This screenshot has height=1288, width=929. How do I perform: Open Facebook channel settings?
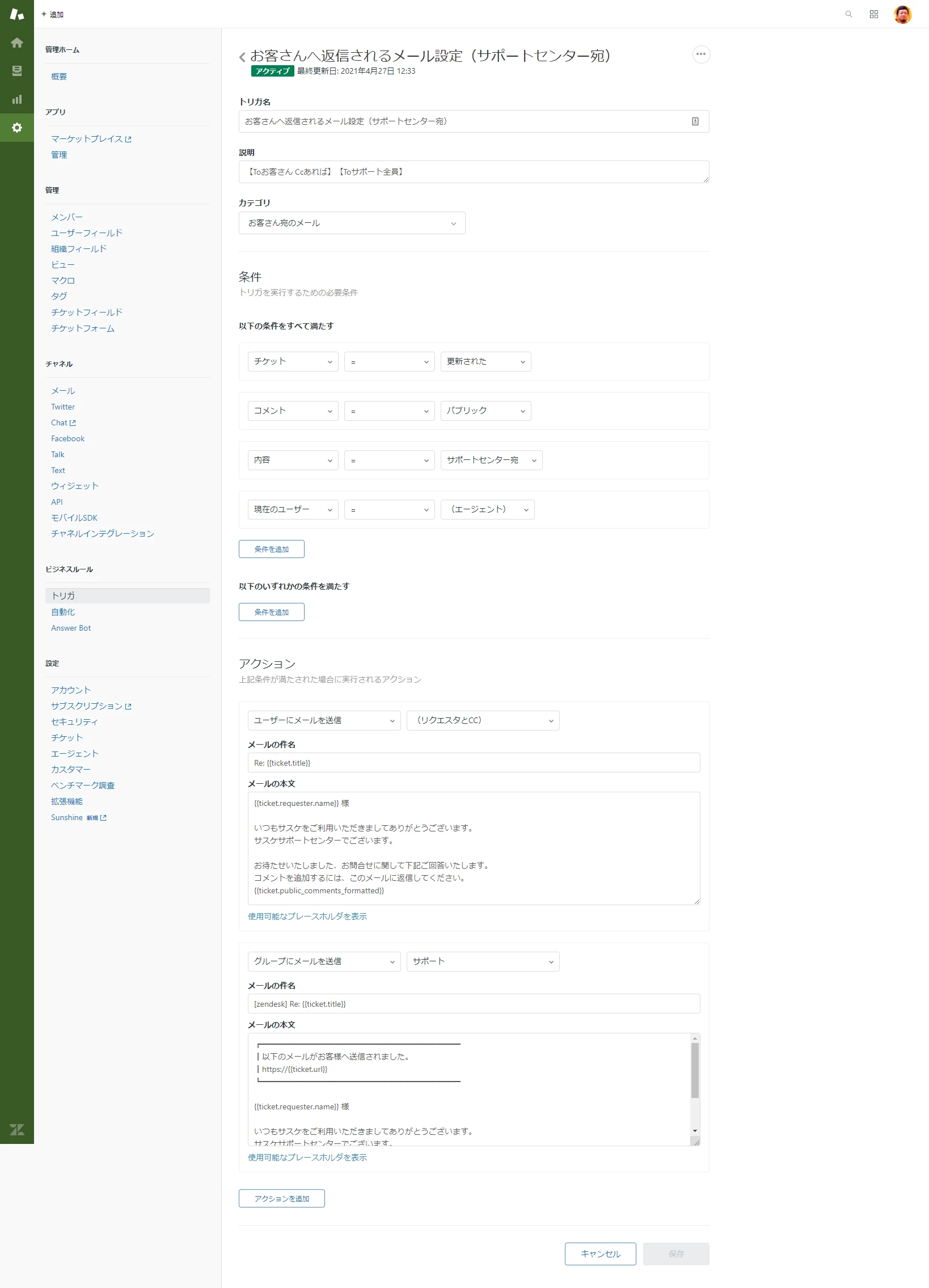pyautogui.click(x=67, y=439)
